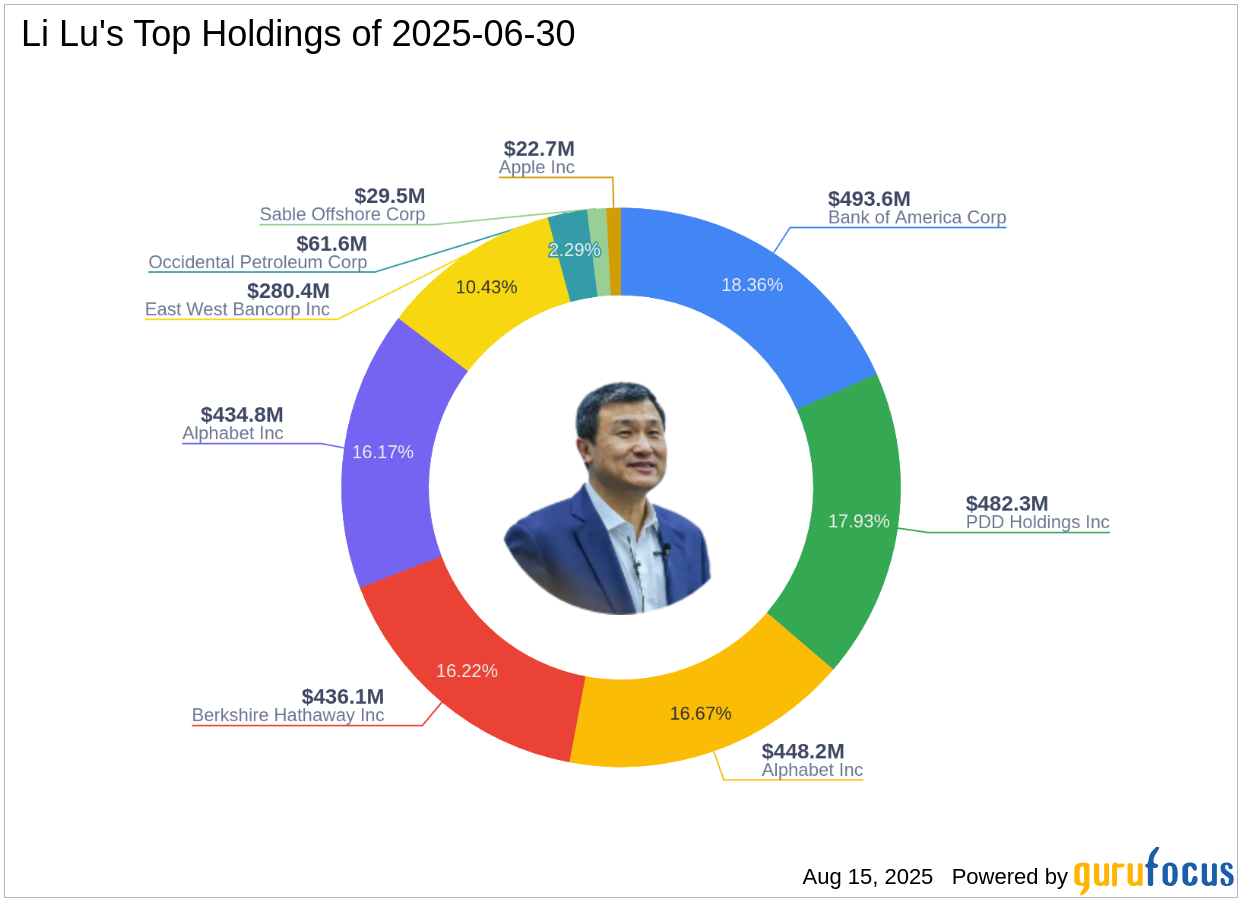Screen dimensions: 1242x902
Task: Click the "$280.4M" value
Action: (288, 290)
